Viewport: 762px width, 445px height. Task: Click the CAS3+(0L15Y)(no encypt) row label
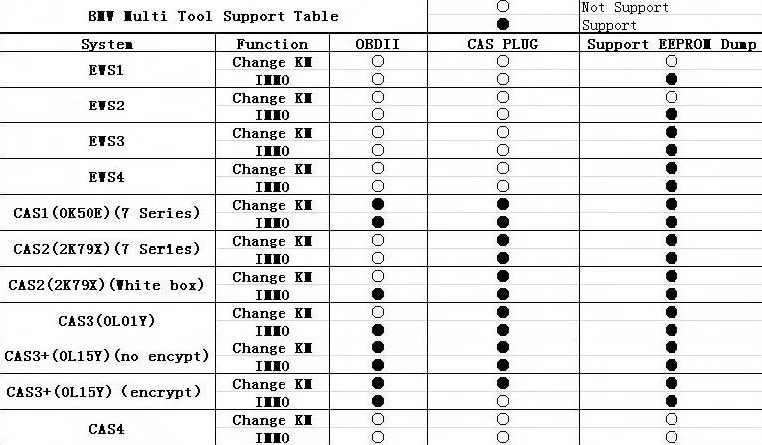click(107, 356)
